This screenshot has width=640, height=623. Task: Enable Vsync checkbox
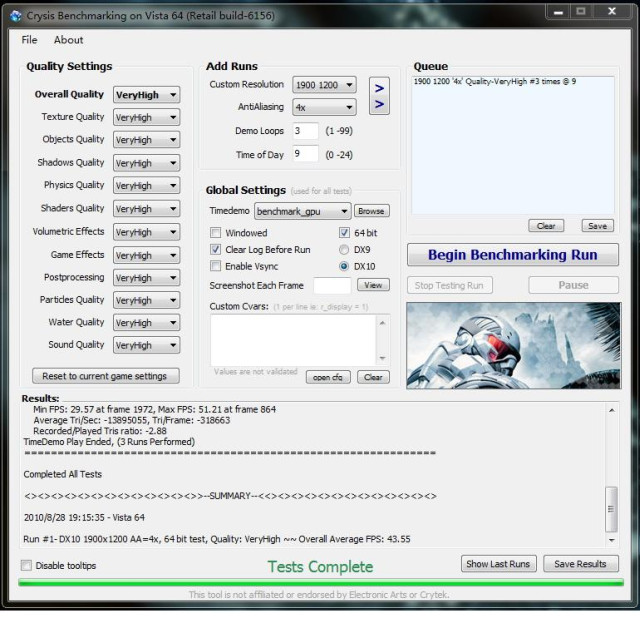[216, 266]
